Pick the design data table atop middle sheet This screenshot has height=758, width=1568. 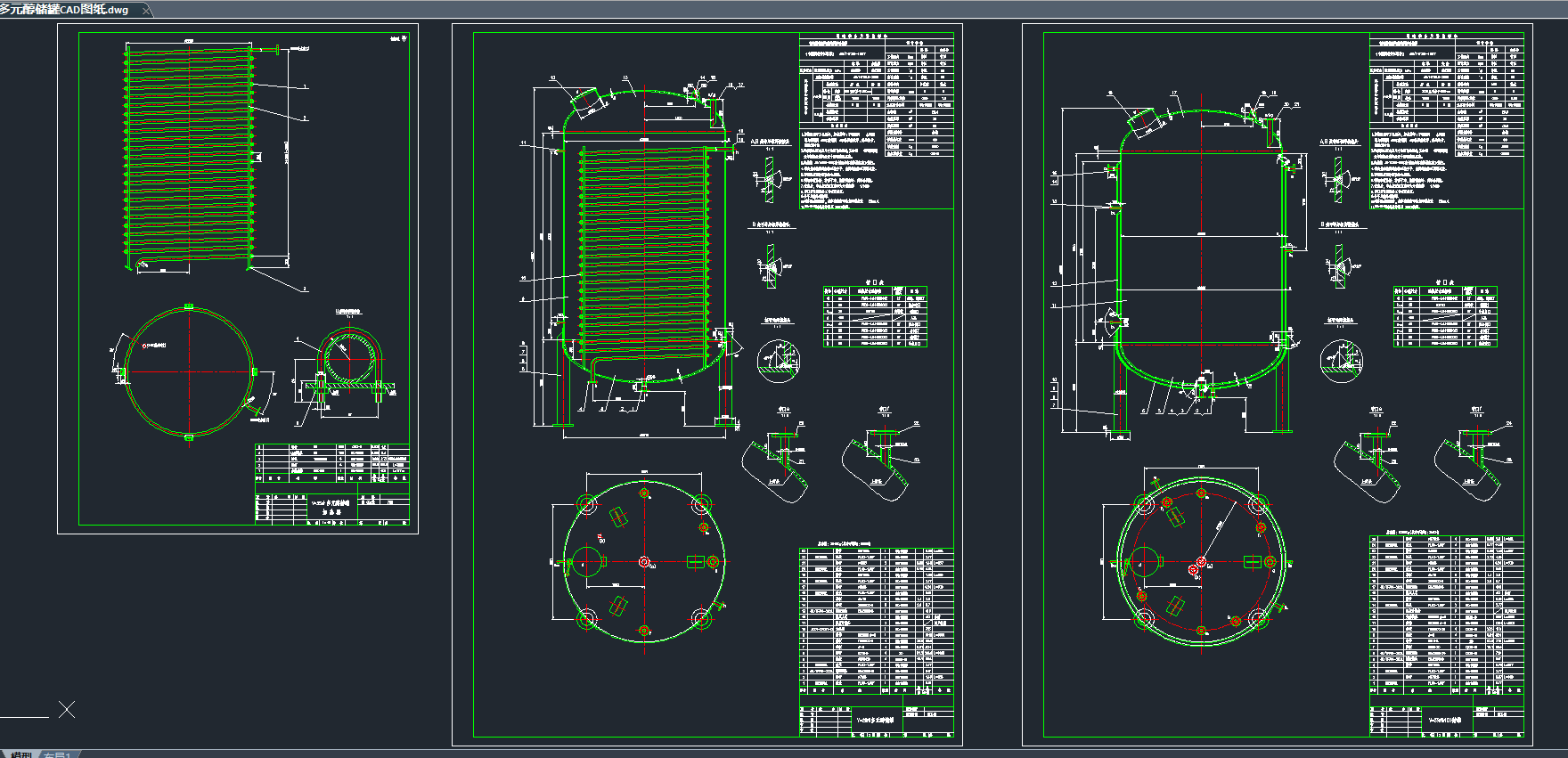(x=877, y=96)
